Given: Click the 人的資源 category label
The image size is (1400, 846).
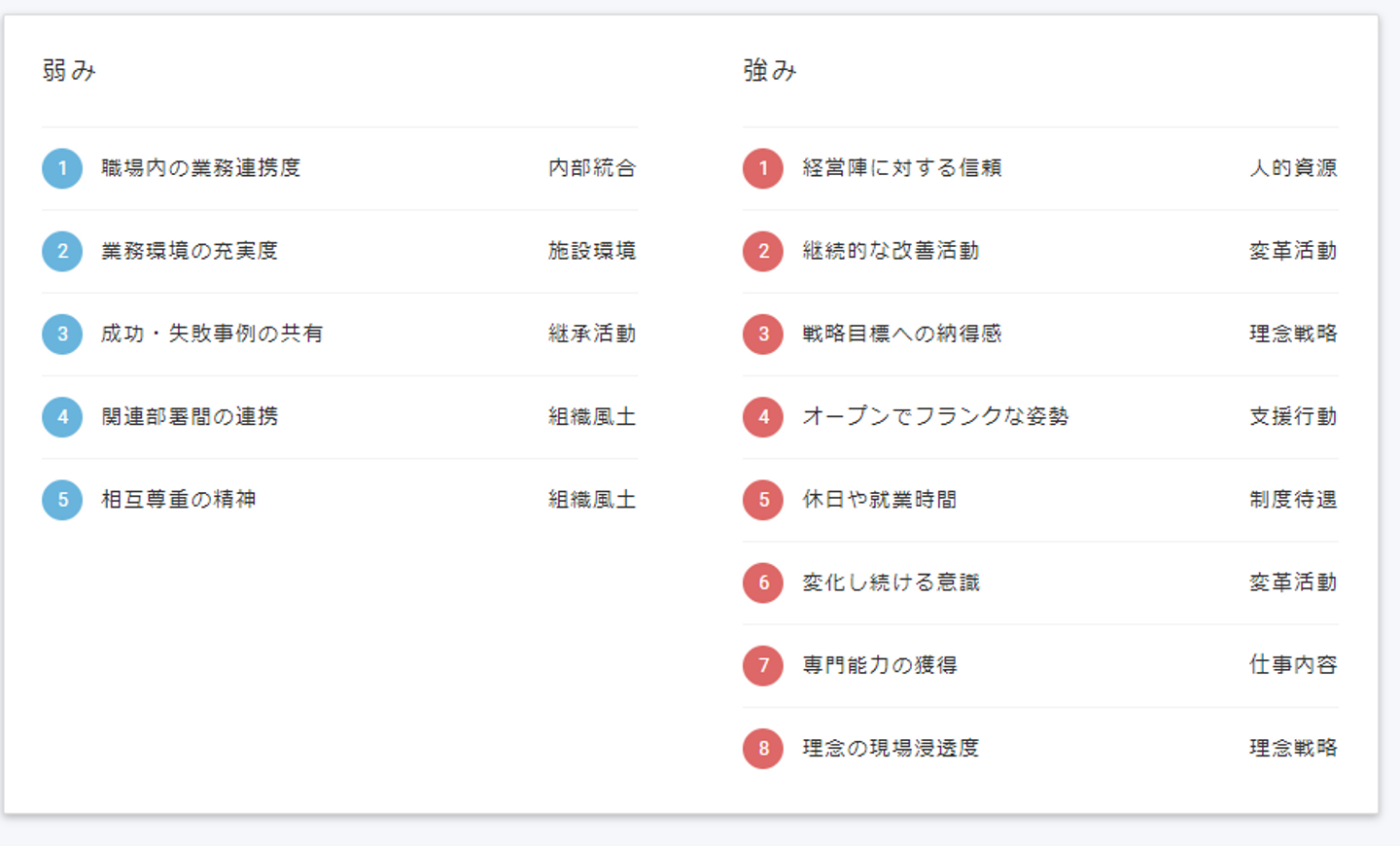Looking at the screenshot, I should 1293,168.
